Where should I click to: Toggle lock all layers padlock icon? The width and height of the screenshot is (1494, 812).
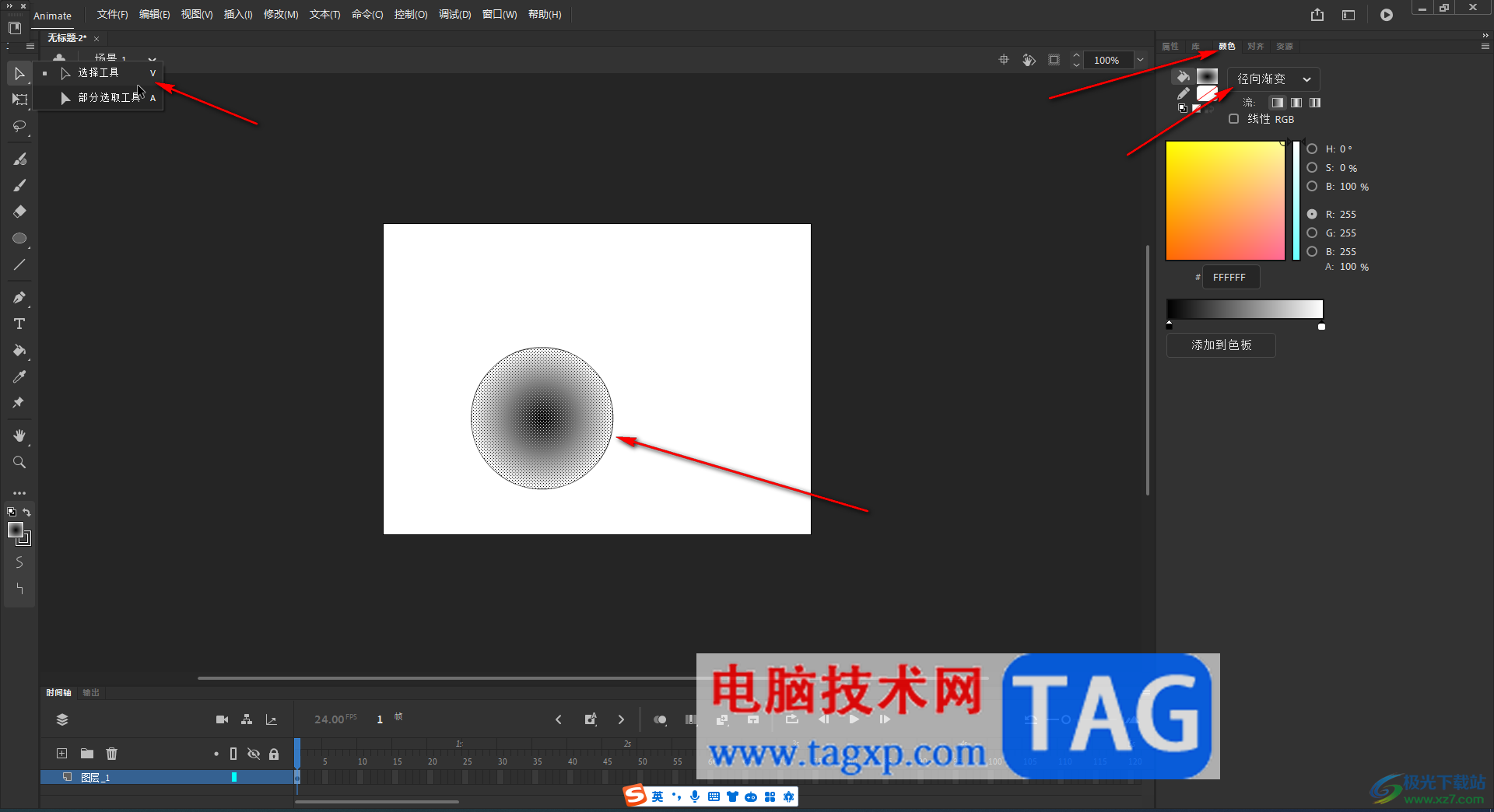(274, 754)
